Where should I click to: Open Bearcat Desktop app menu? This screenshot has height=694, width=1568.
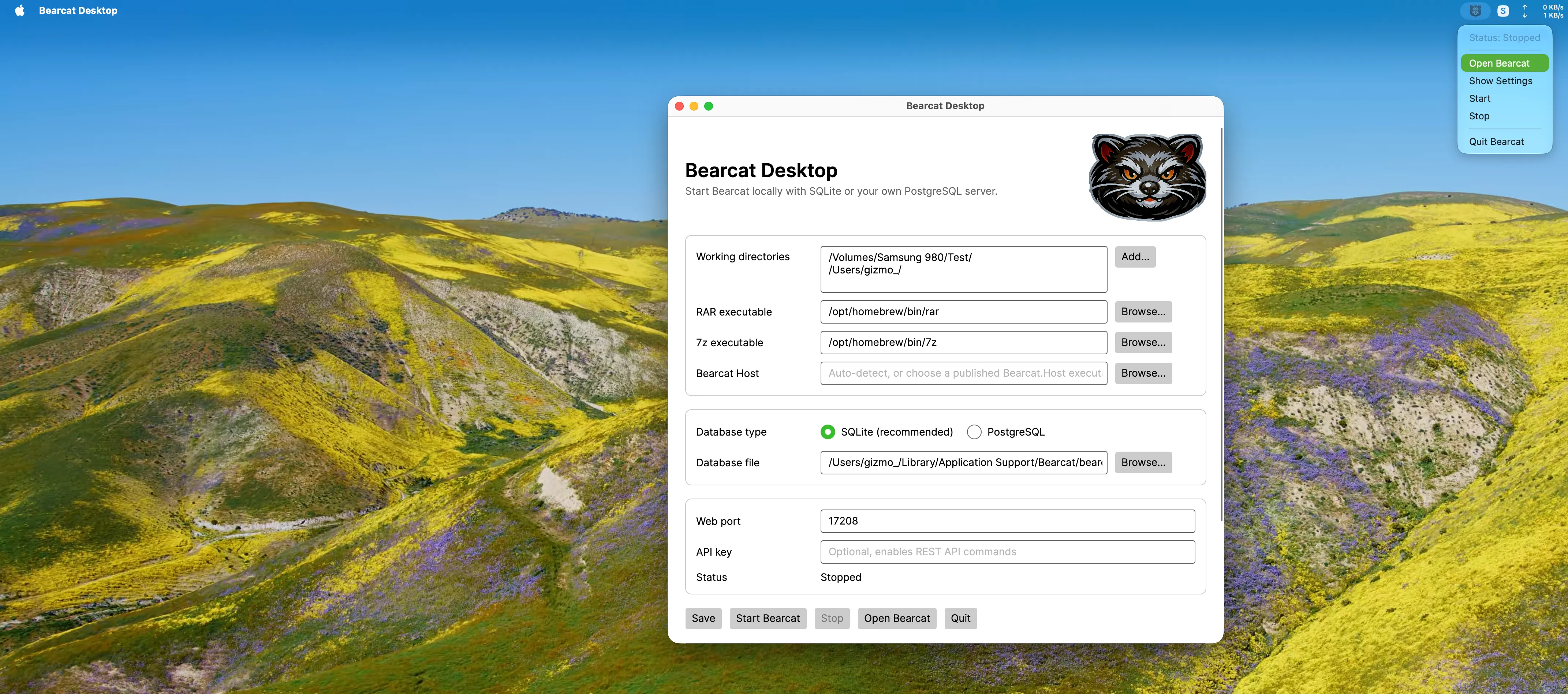(78, 10)
